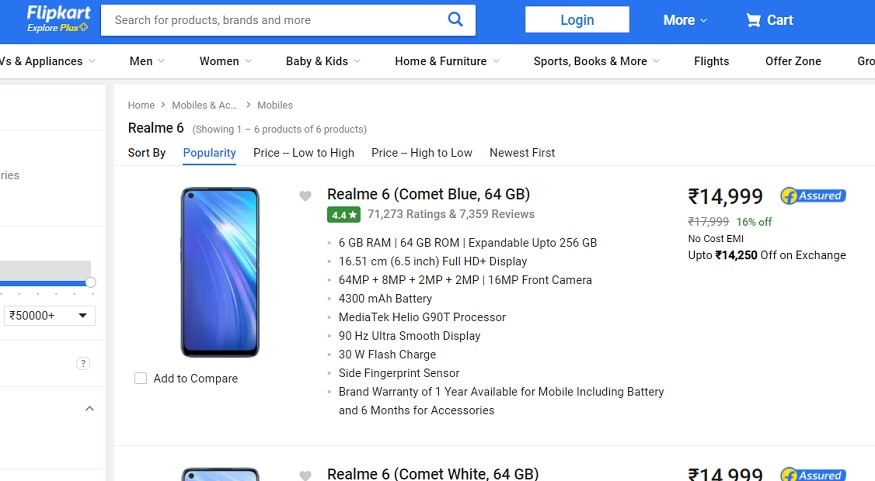Viewport: 875px width, 481px height.
Task: Click the search magnifier icon
Action: (455, 20)
